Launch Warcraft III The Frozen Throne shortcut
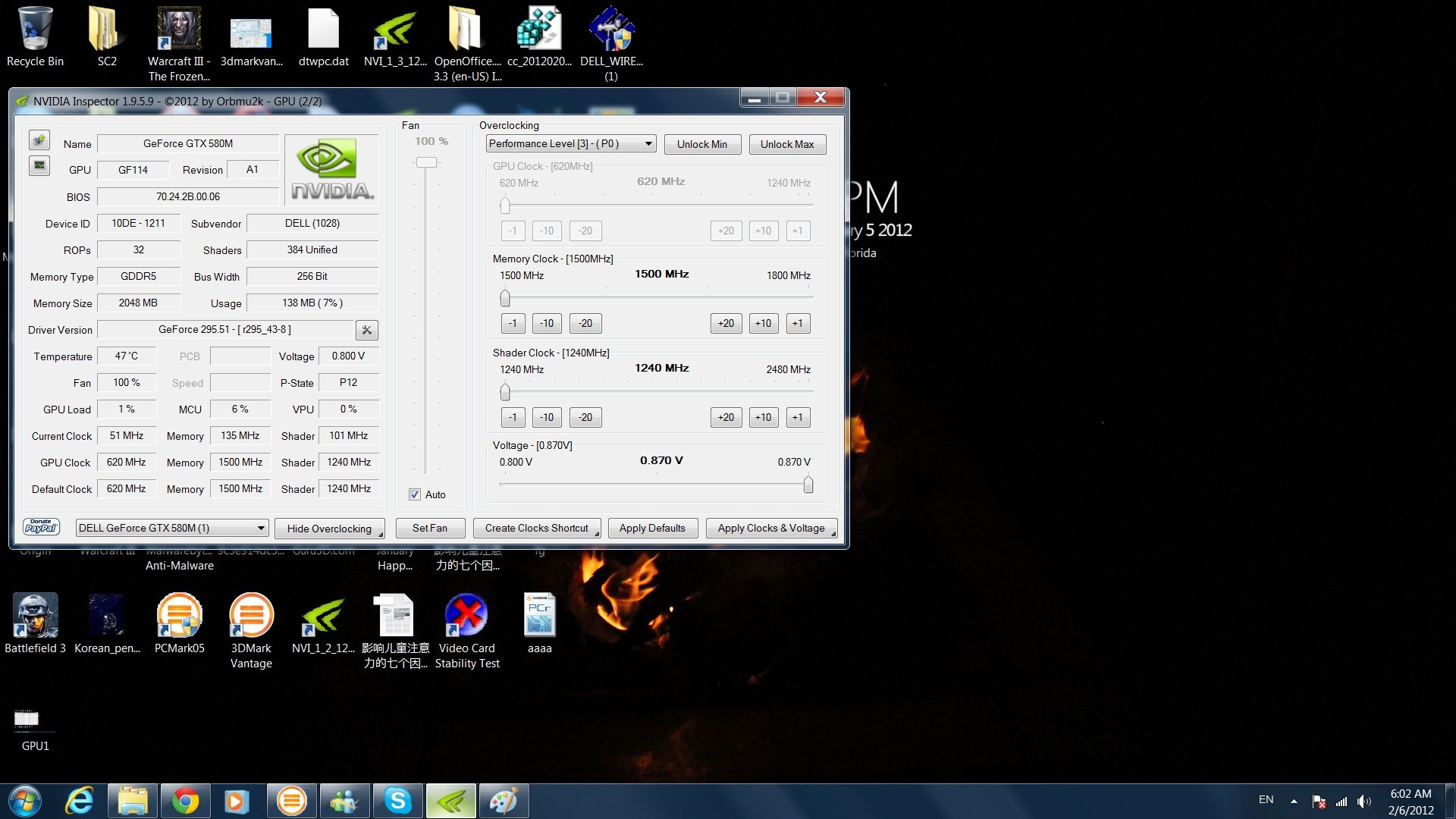Viewport: 1456px width, 819px height. [179, 44]
